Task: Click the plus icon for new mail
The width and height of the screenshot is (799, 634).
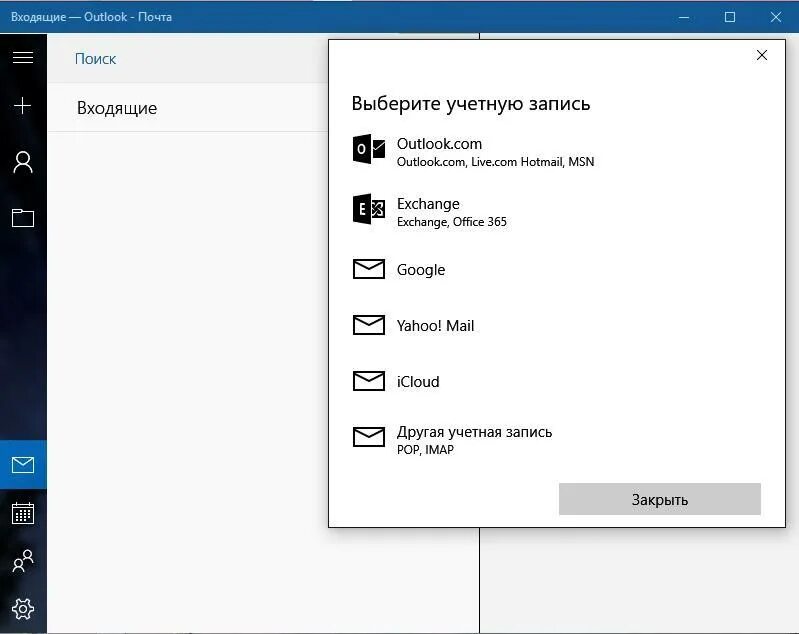Action: pos(22,106)
